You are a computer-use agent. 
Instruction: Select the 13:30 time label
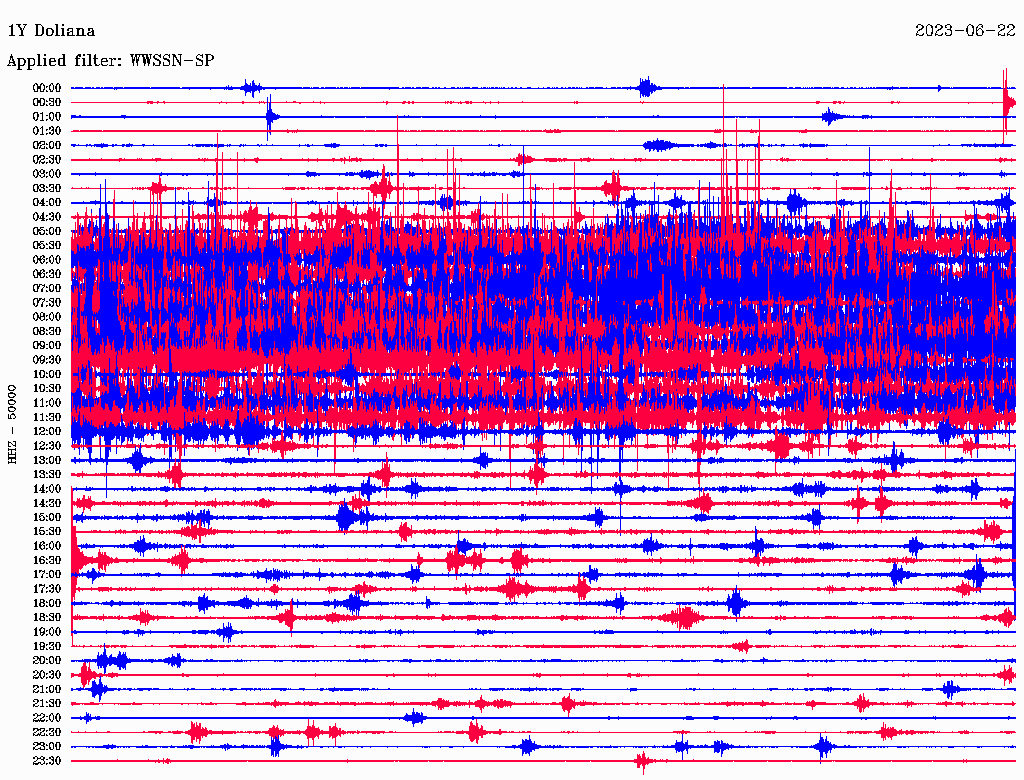click(47, 475)
